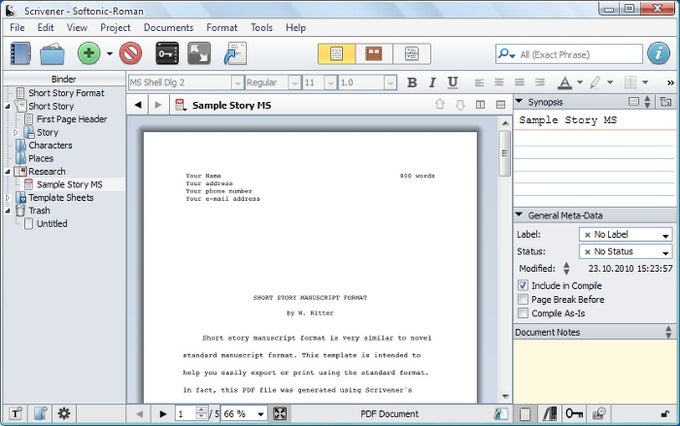The width and height of the screenshot is (680, 426).
Task: Open the View menu
Action: 77,28
